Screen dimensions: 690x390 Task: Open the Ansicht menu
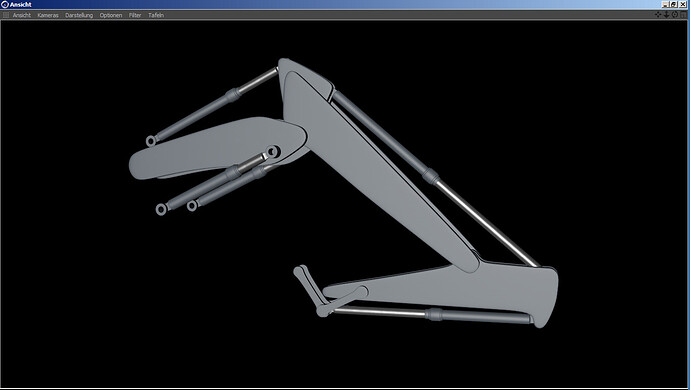(x=22, y=15)
